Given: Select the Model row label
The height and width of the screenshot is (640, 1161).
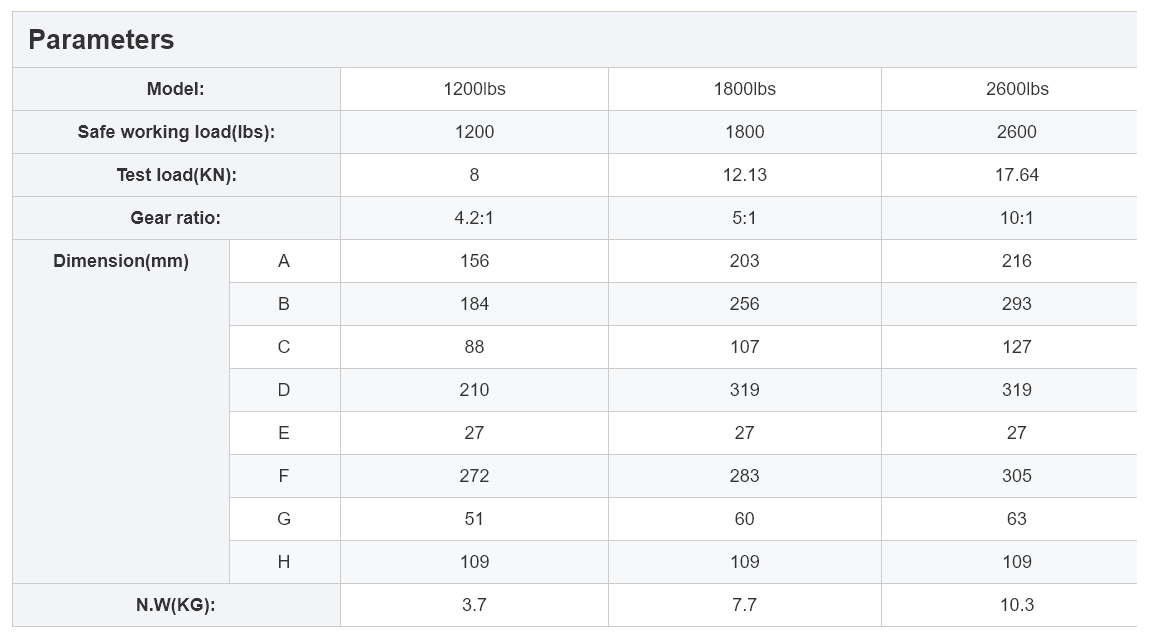Looking at the screenshot, I should click(x=176, y=89).
